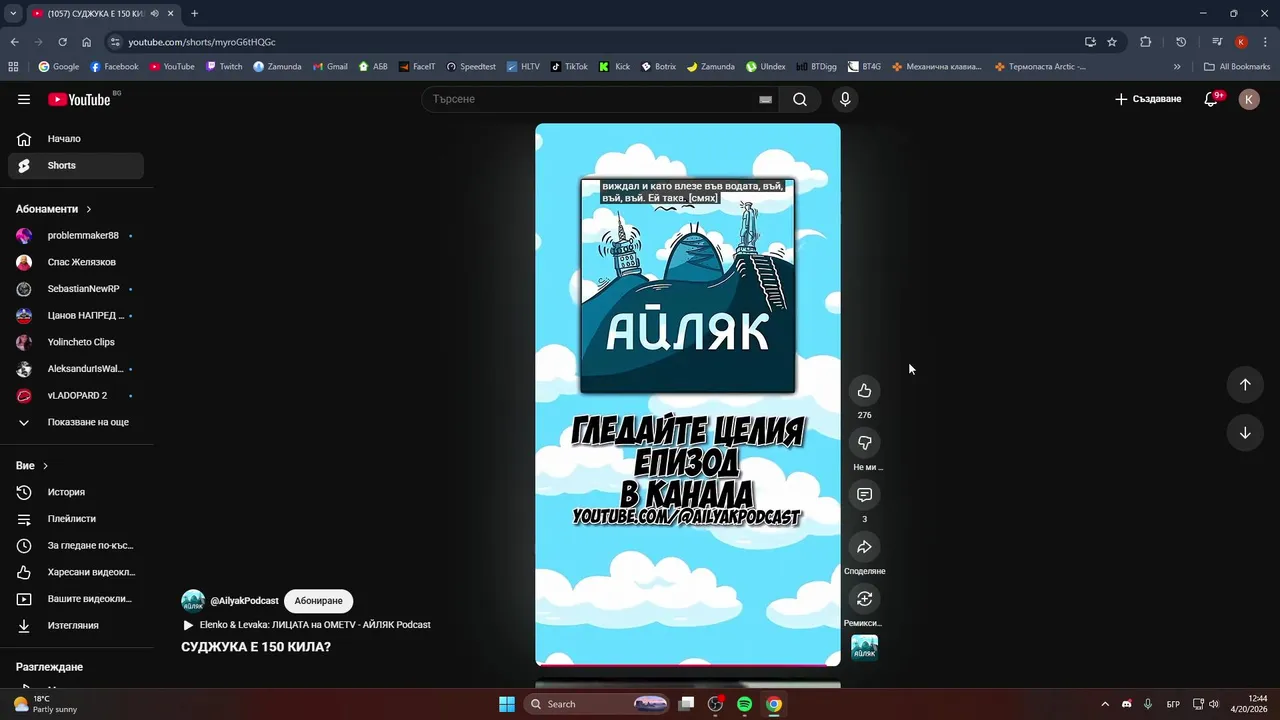Viewport: 1280px width, 720px height.
Task: Open the SebastianNewRP channel
Action: (76, 289)
